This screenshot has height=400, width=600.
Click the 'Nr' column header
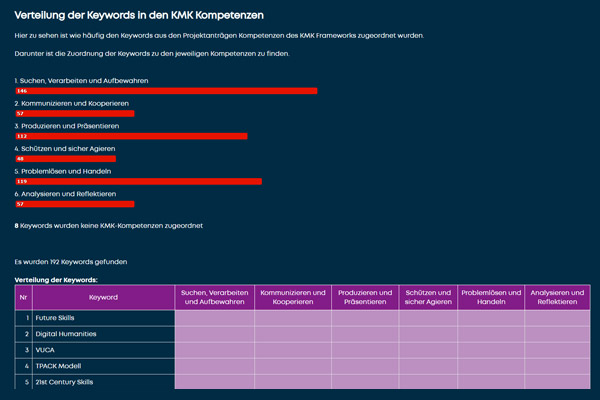click(23, 297)
